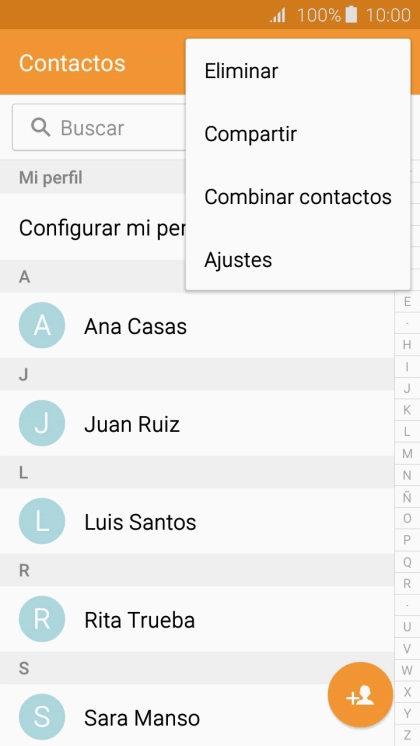Tap the add new contact floating button
The width and height of the screenshot is (420, 746).
click(360, 695)
